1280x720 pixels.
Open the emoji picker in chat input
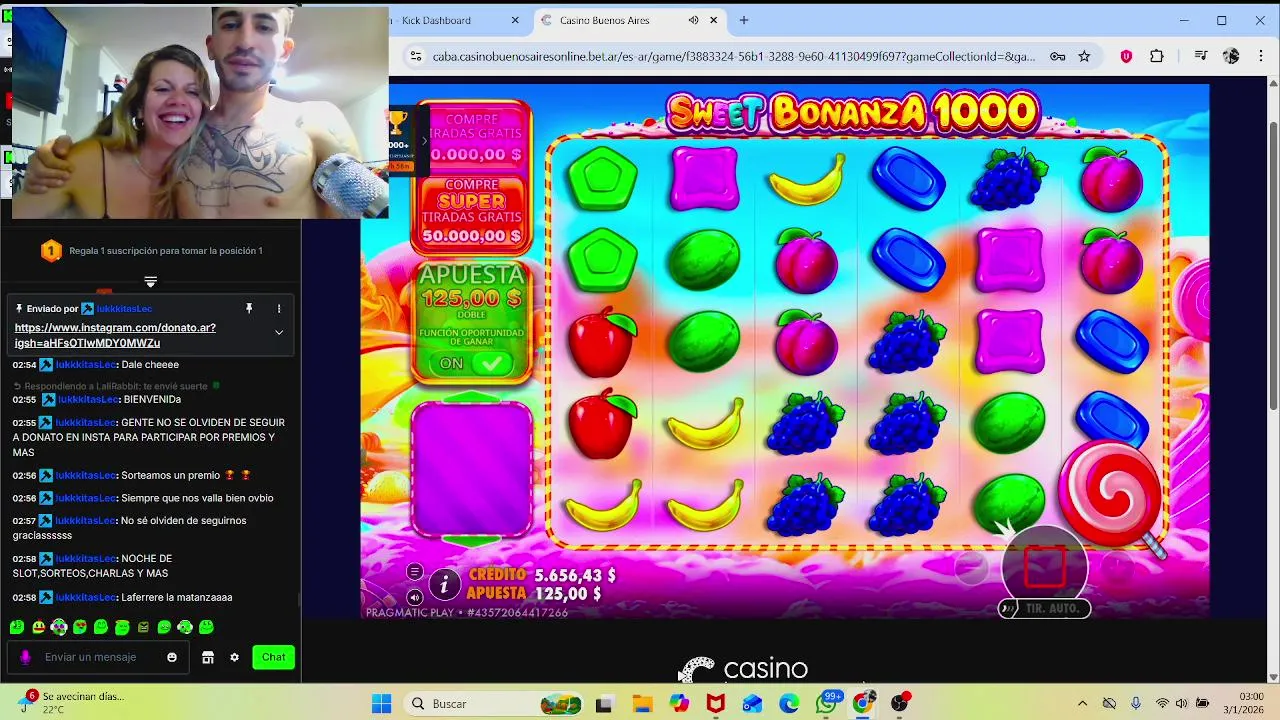click(172, 657)
